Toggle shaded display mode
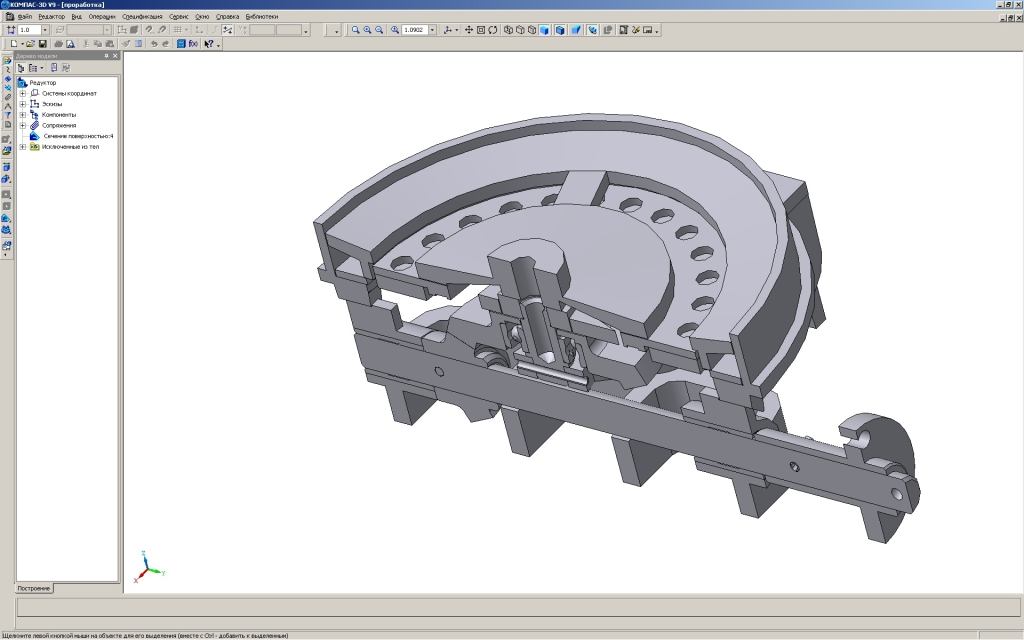This screenshot has width=1024, height=640. click(544, 30)
